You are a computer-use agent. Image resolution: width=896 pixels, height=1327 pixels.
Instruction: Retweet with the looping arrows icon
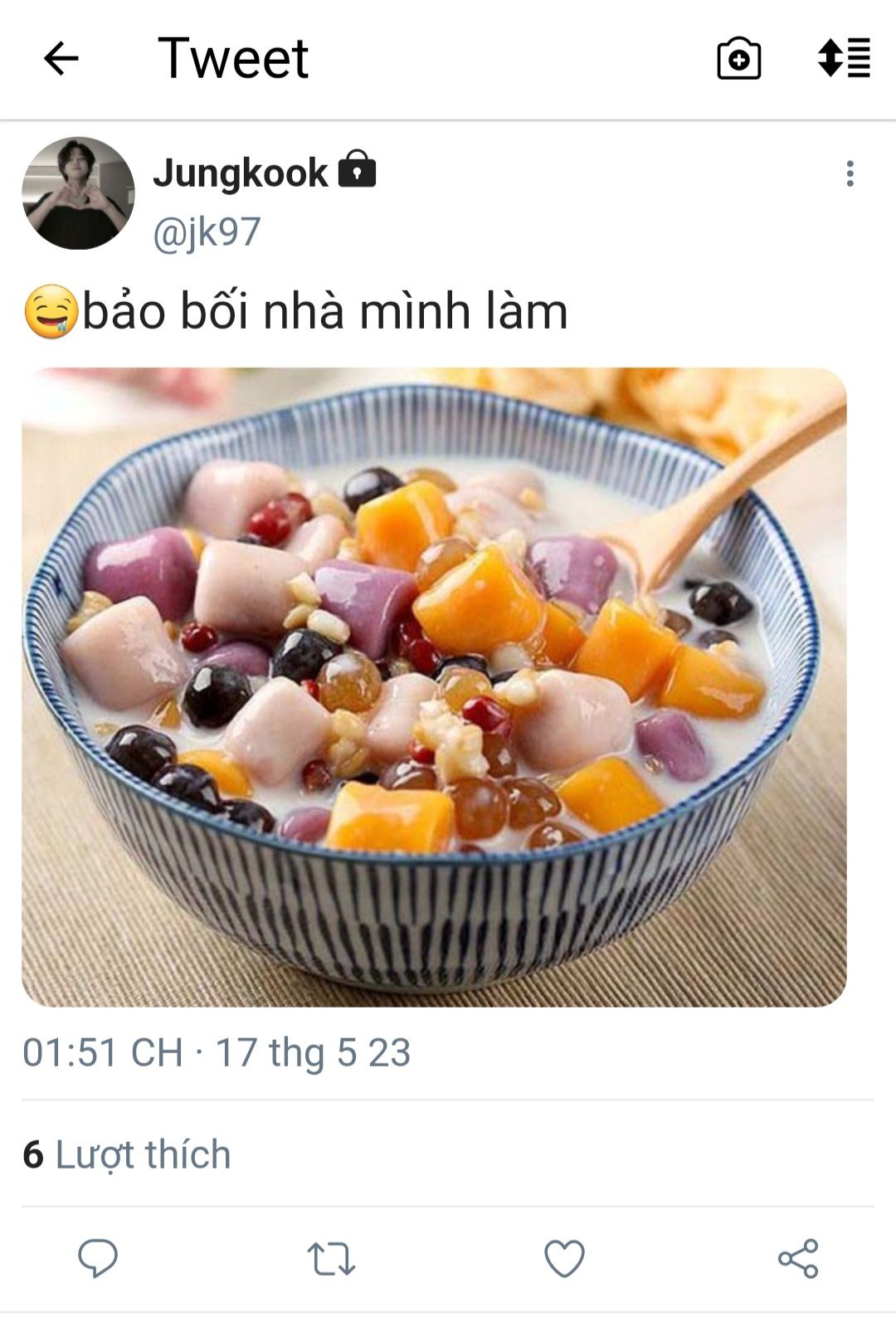click(x=331, y=1259)
